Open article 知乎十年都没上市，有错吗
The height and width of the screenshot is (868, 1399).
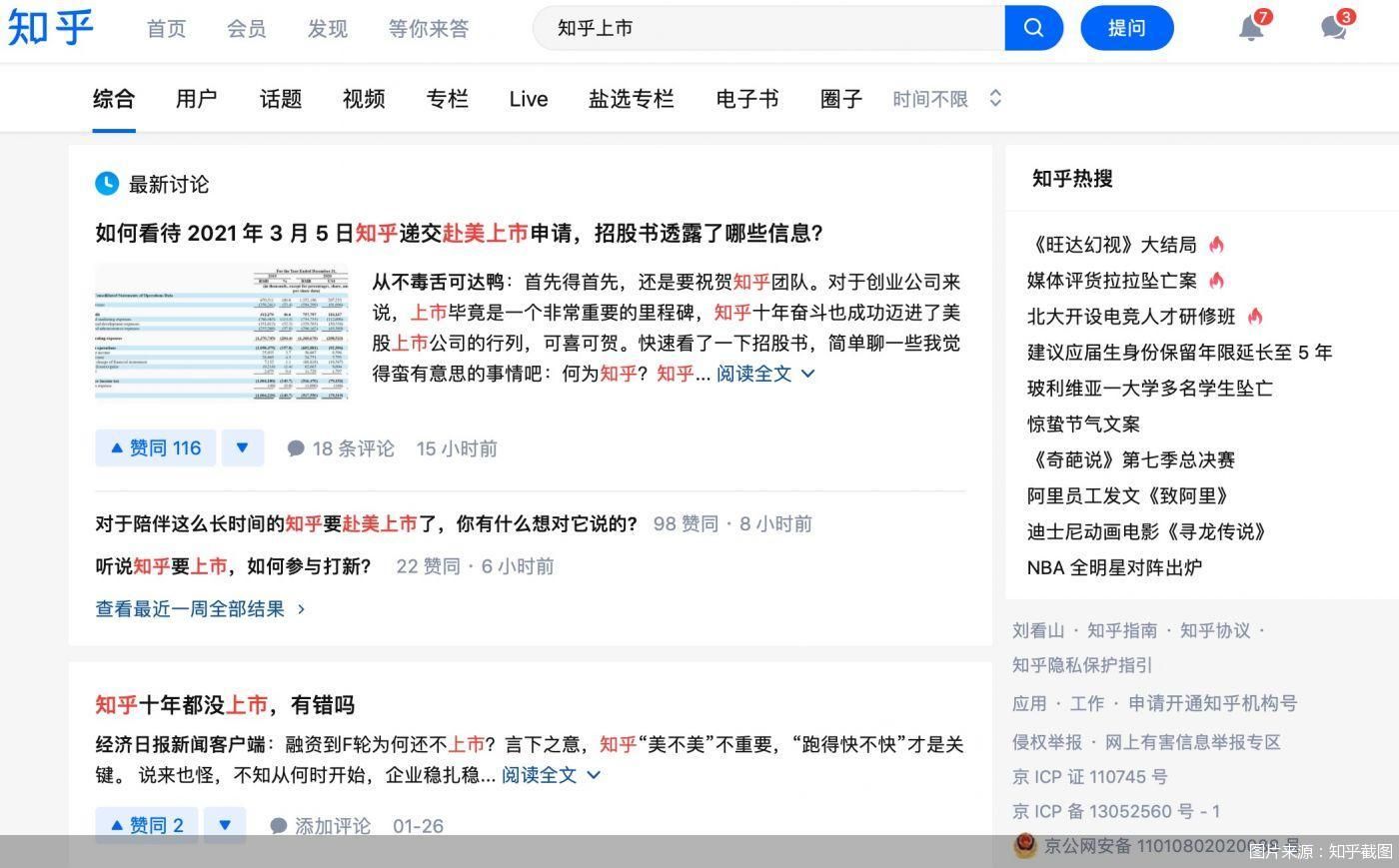click(225, 704)
